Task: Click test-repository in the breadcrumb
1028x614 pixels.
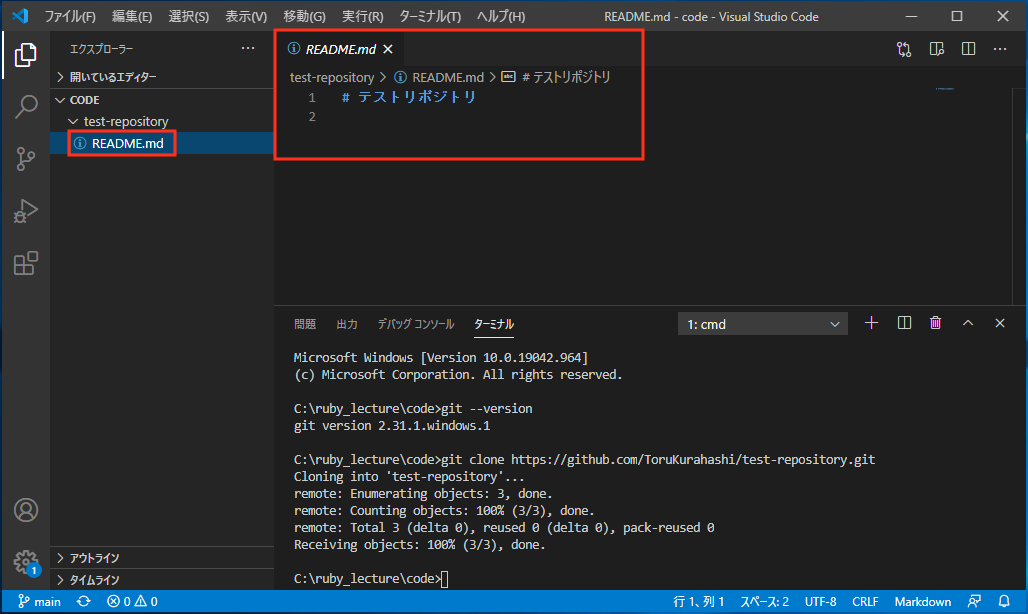Action: 332,77
